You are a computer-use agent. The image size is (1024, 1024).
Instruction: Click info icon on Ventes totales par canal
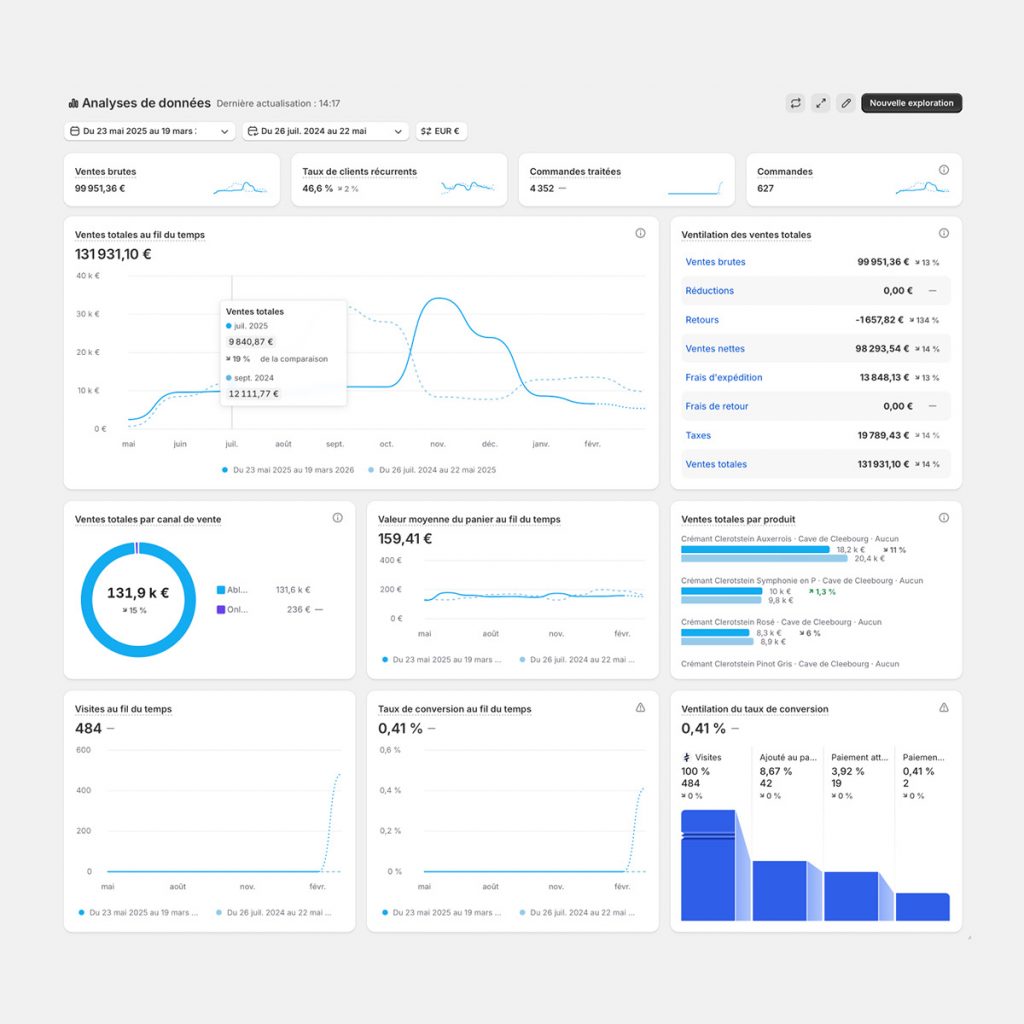click(337, 518)
